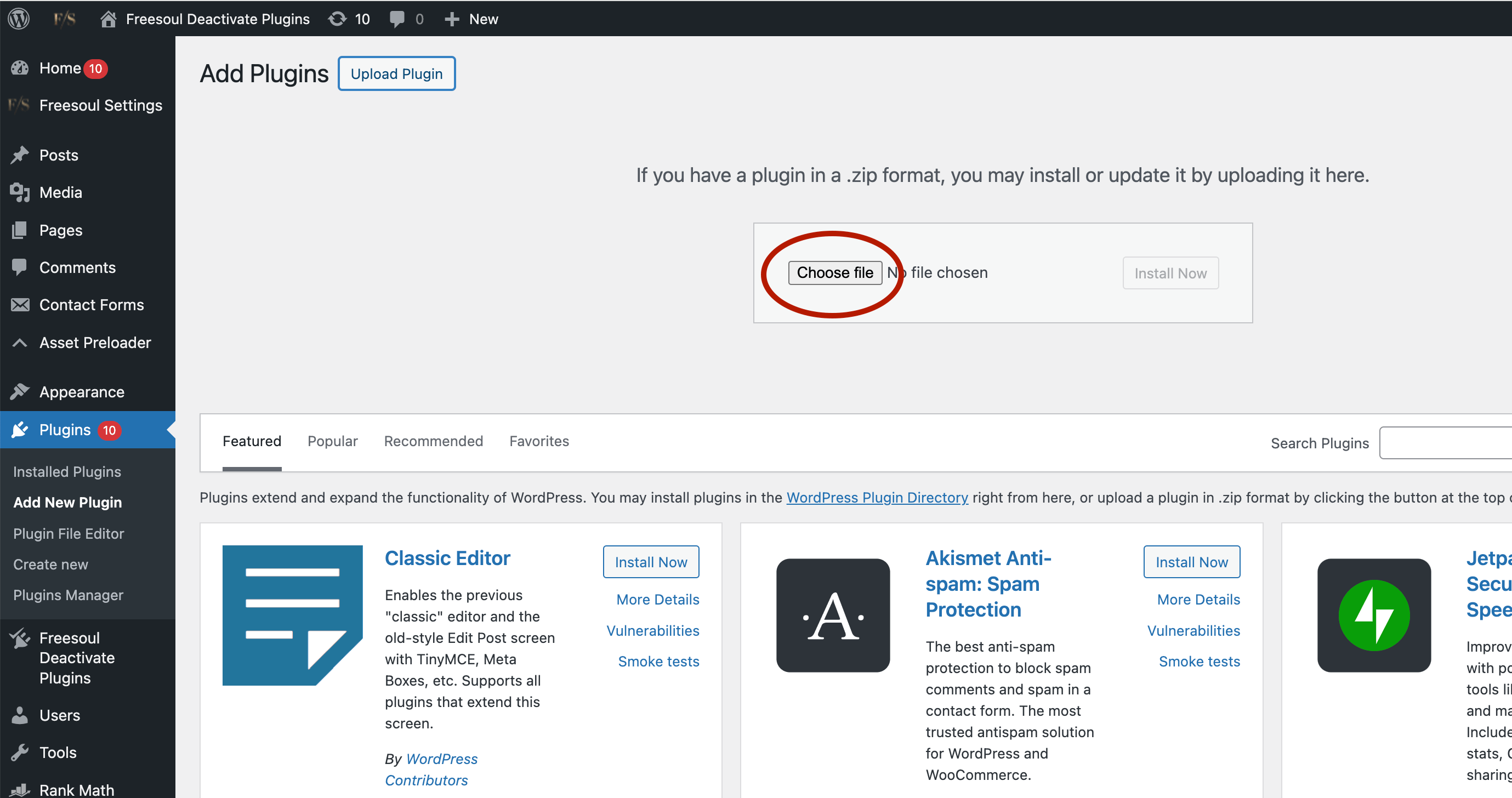Click the Posts pushpin icon
This screenshot has width=1512, height=798.
coord(20,155)
